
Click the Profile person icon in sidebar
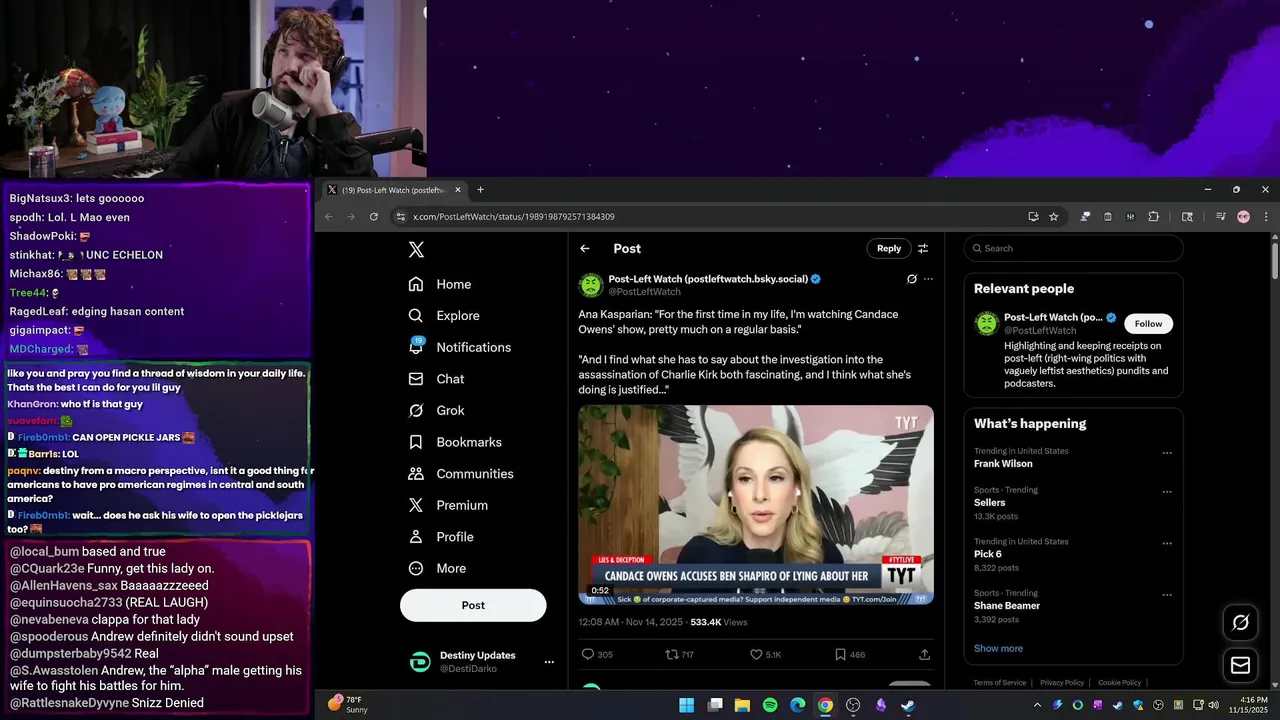(x=416, y=537)
